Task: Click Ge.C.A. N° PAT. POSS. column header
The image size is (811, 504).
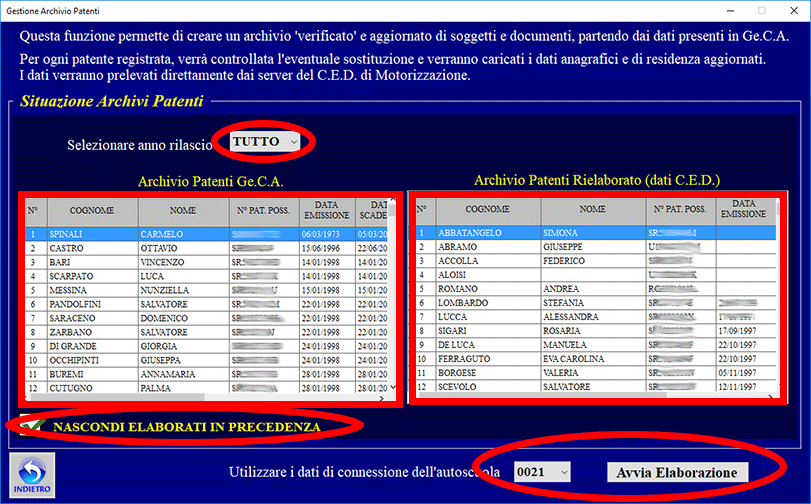Action: point(264,211)
